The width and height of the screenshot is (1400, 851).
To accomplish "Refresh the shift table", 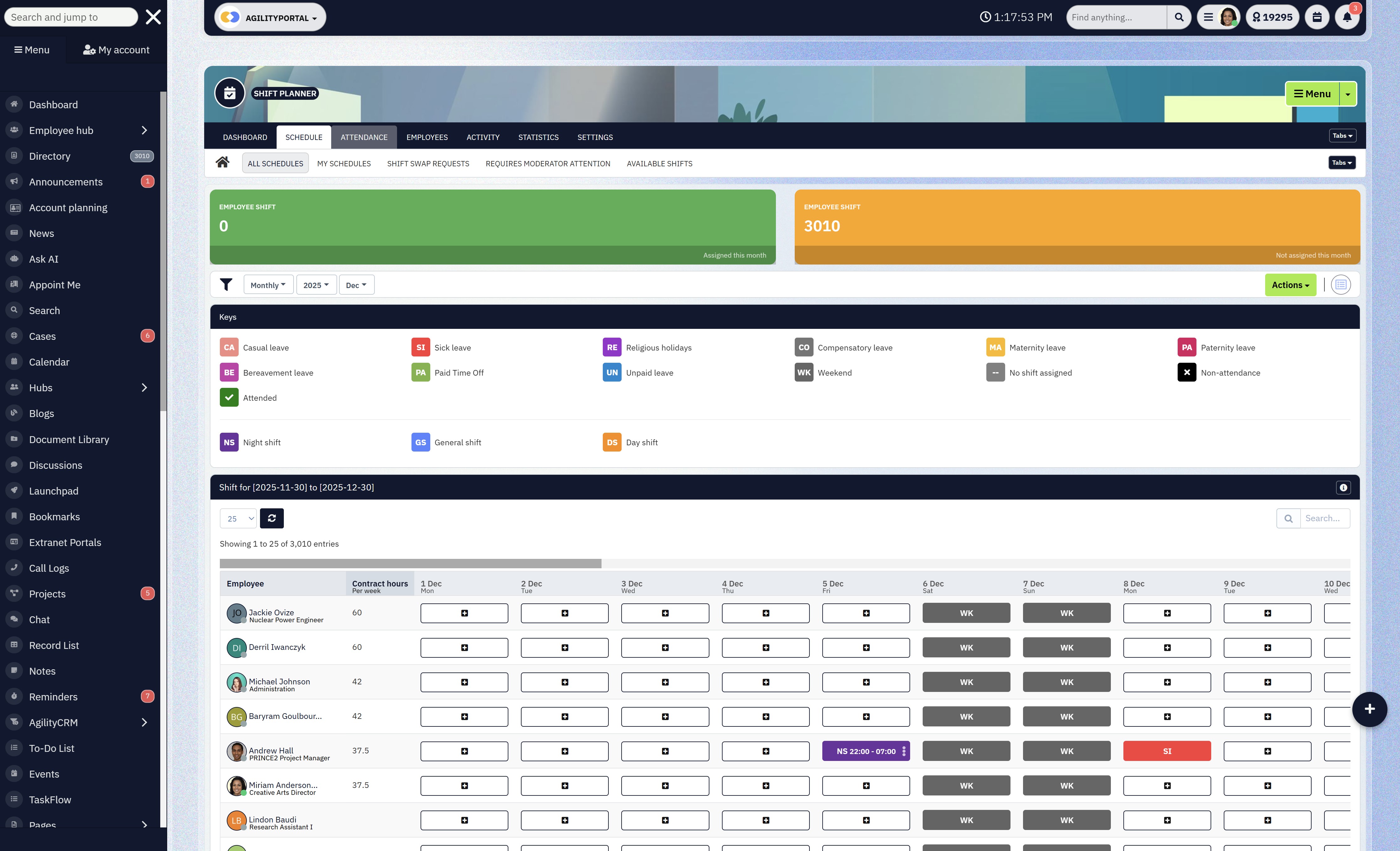I will click(272, 518).
